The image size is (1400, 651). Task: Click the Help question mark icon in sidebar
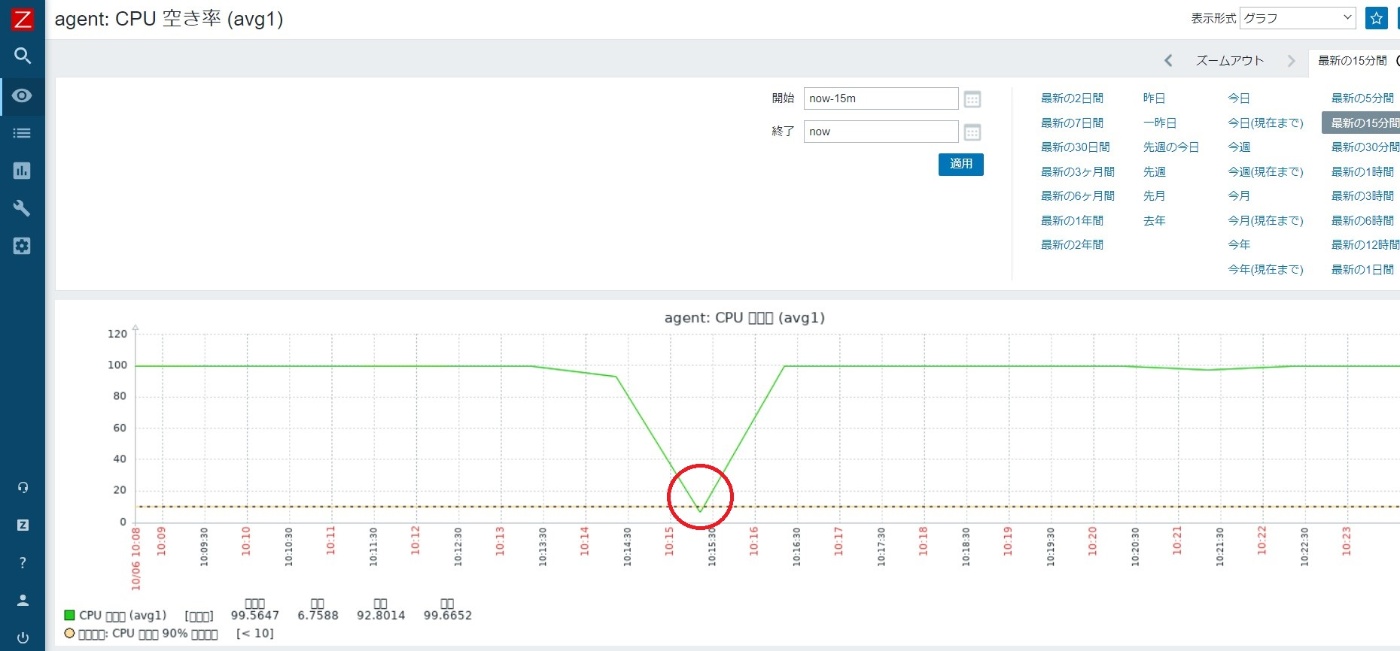[22, 562]
